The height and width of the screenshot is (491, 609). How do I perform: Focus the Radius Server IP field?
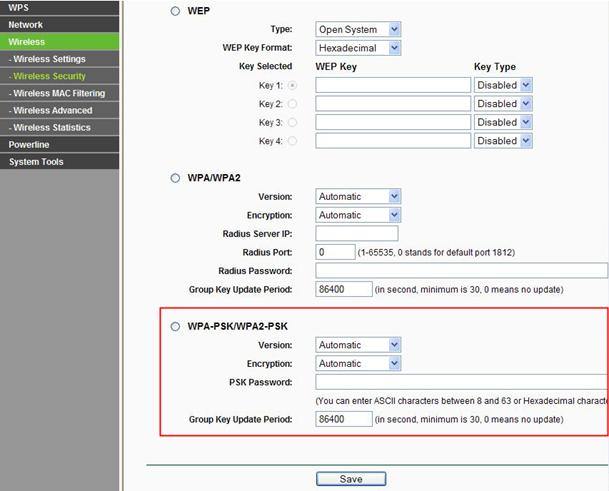point(357,234)
